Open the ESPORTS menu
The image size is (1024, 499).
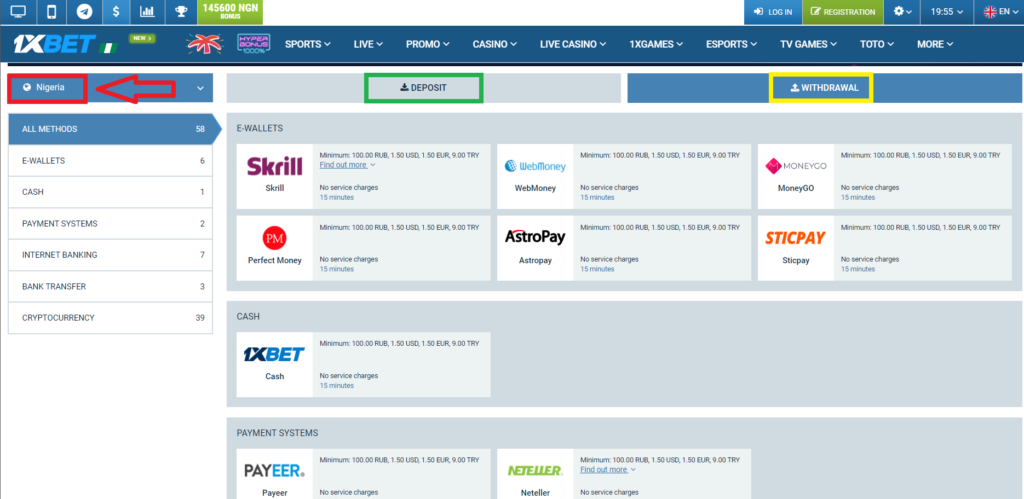(731, 44)
